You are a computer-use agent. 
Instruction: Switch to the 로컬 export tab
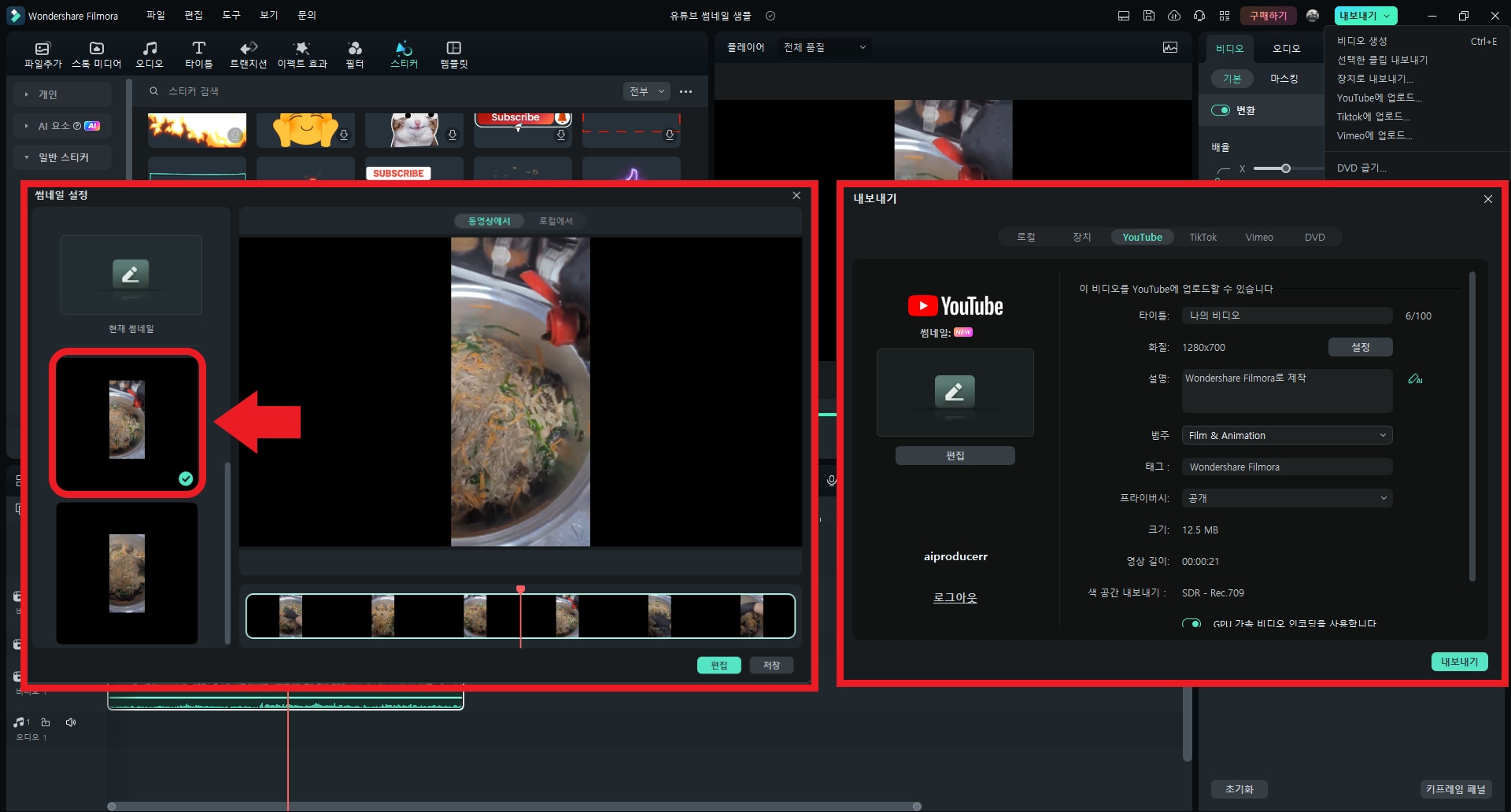click(x=1026, y=237)
